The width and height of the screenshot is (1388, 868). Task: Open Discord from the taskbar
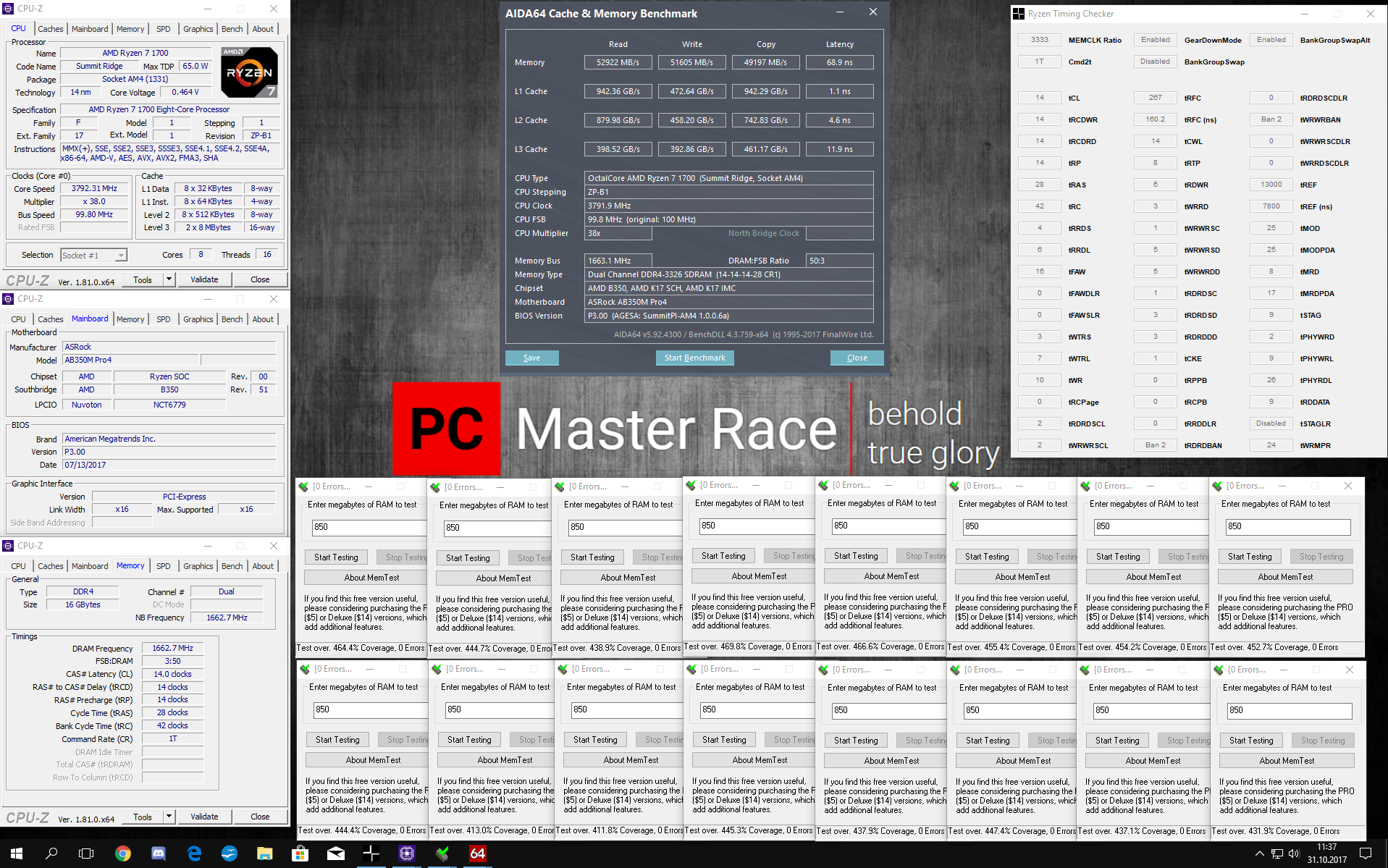(159, 854)
